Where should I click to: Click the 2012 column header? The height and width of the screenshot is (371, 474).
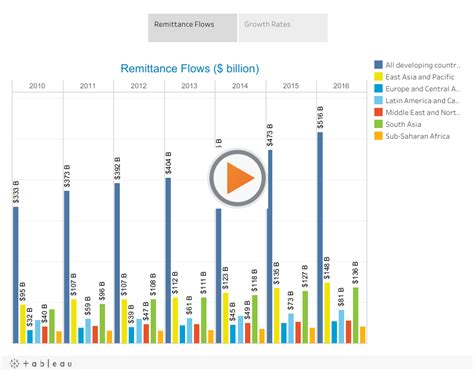pyautogui.click(x=139, y=86)
